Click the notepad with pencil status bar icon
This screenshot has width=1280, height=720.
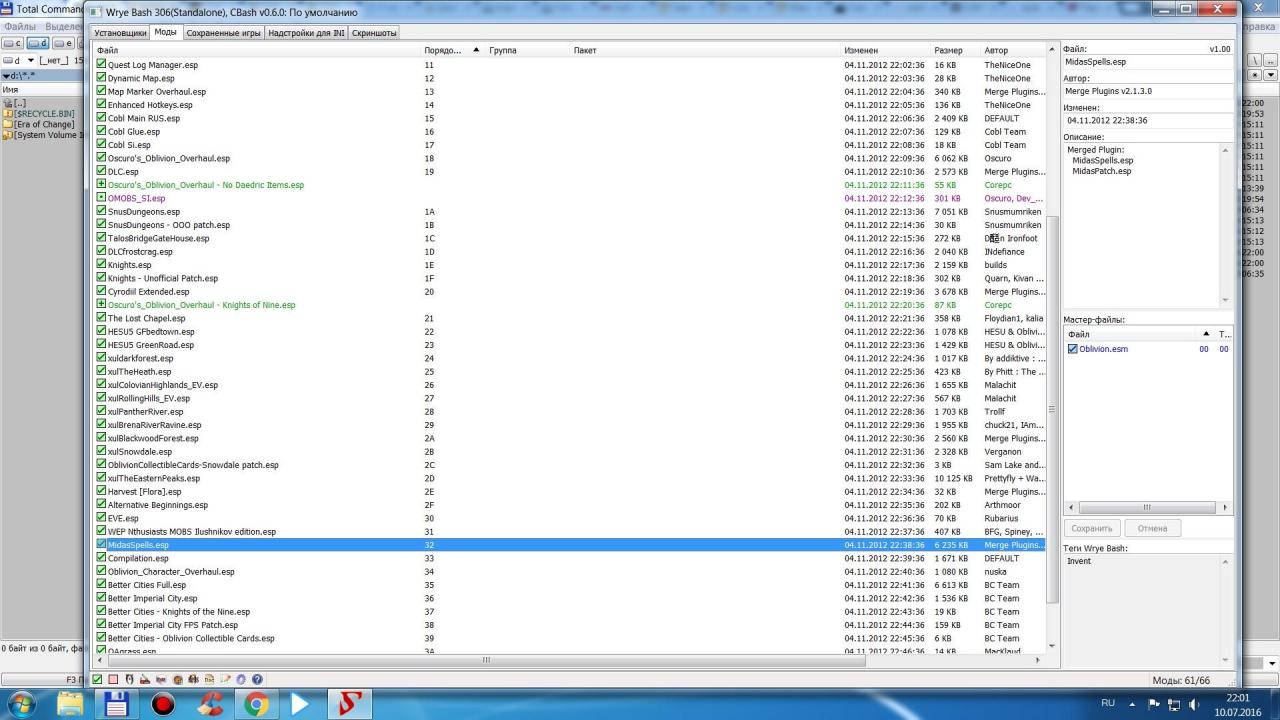[225, 680]
